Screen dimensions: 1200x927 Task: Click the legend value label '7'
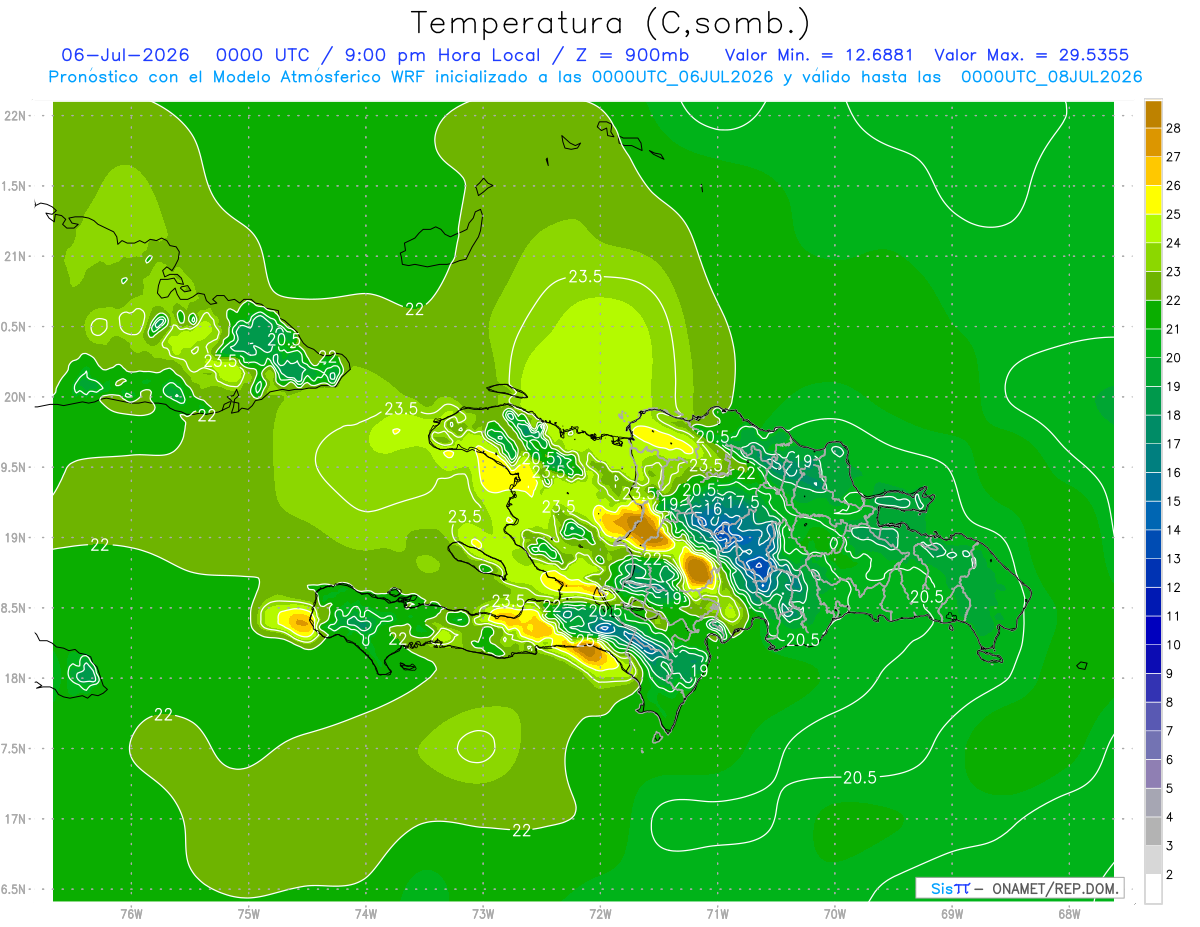point(1170,731)
